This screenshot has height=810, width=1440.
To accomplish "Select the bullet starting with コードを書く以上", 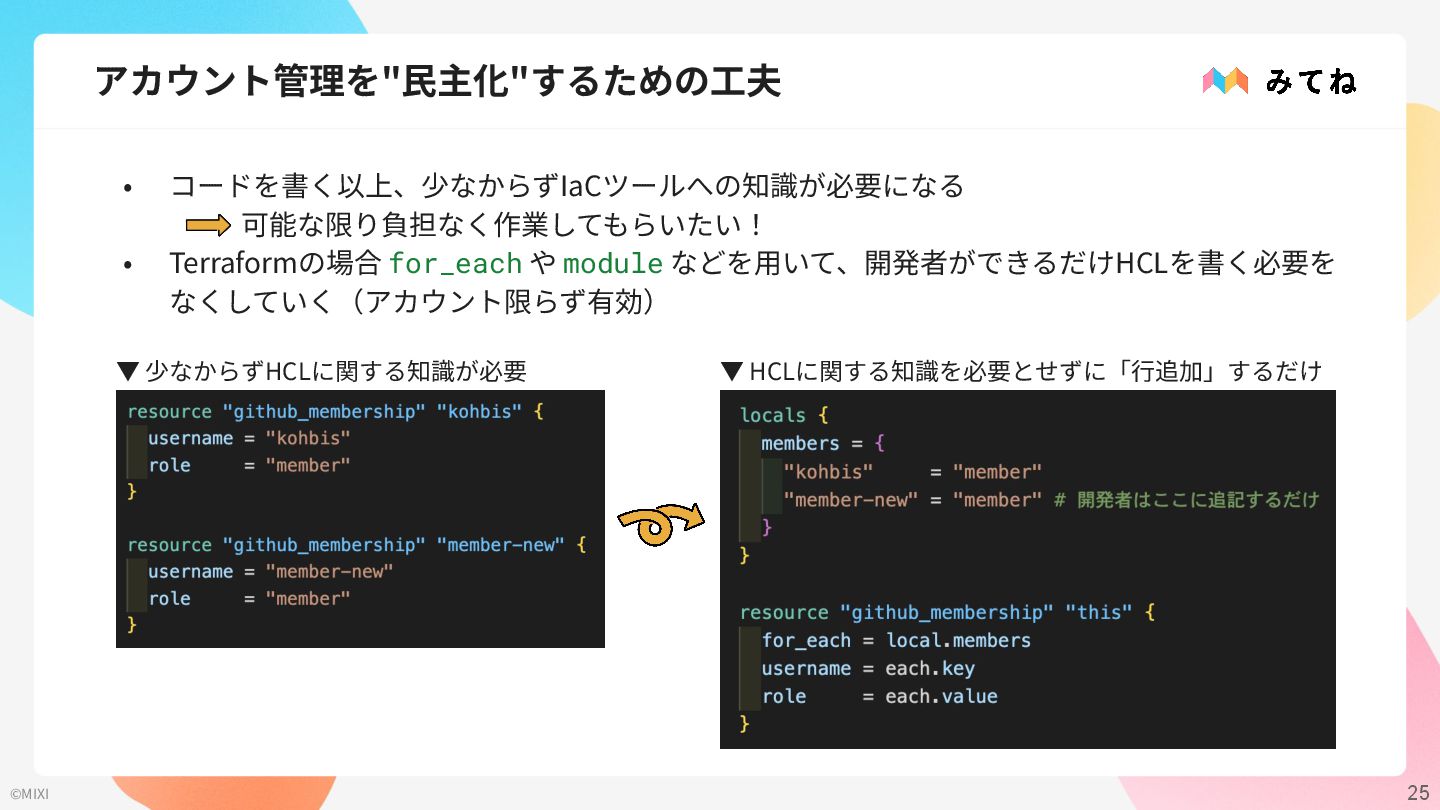I will point(567,186).
